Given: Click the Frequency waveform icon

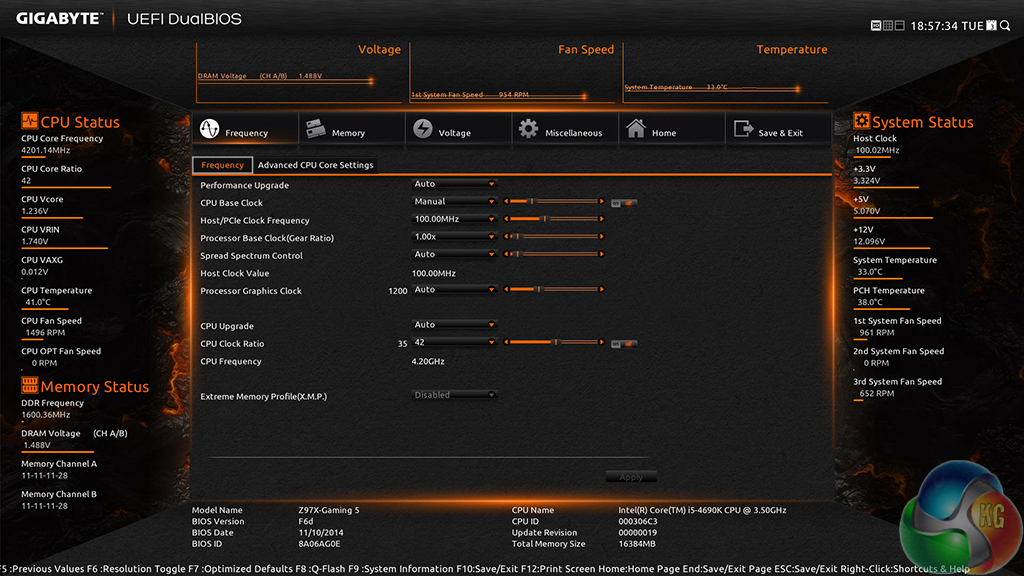Looking at the screenshot, I should click(209, 130).
